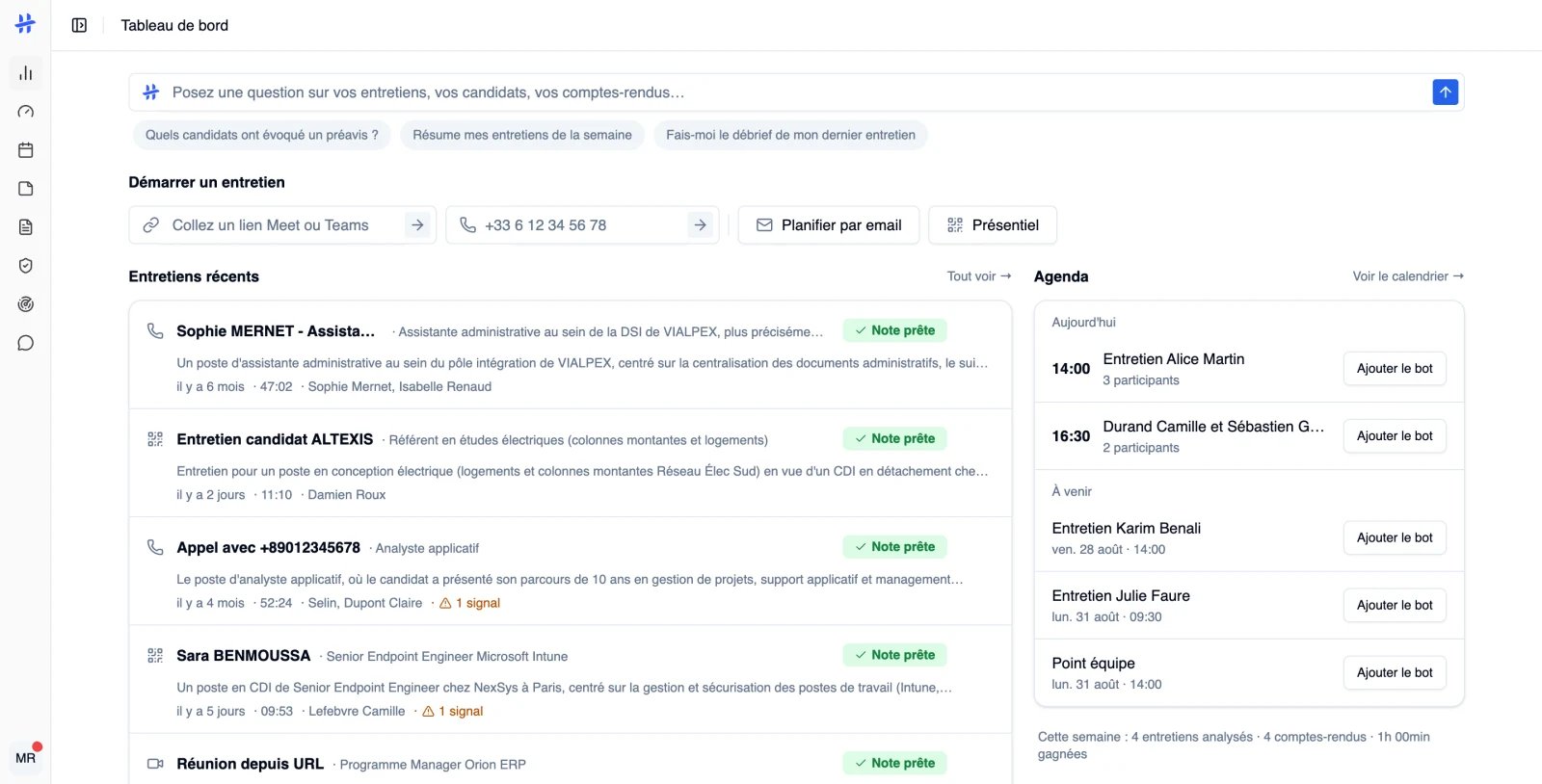1542x784 pixels.
Task: Open the calendar icon in the sidebar
Action: pyautogui.click(x=26, y=150)
